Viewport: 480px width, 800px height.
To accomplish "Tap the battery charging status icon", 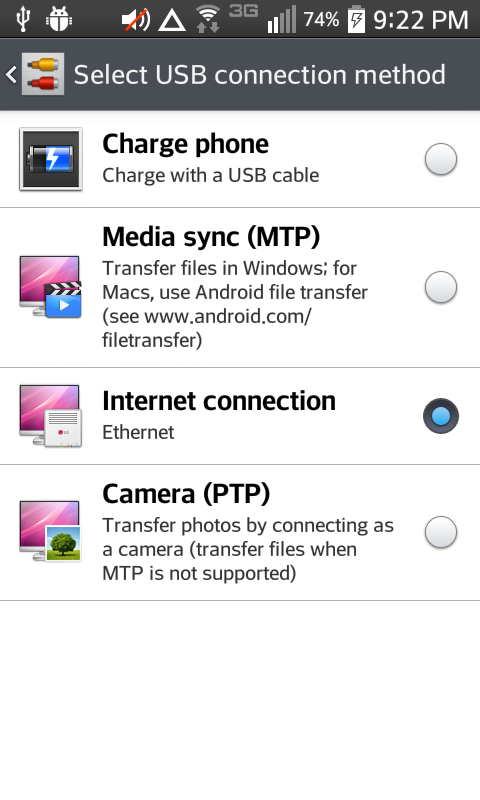I will click(x=357, y=20).
